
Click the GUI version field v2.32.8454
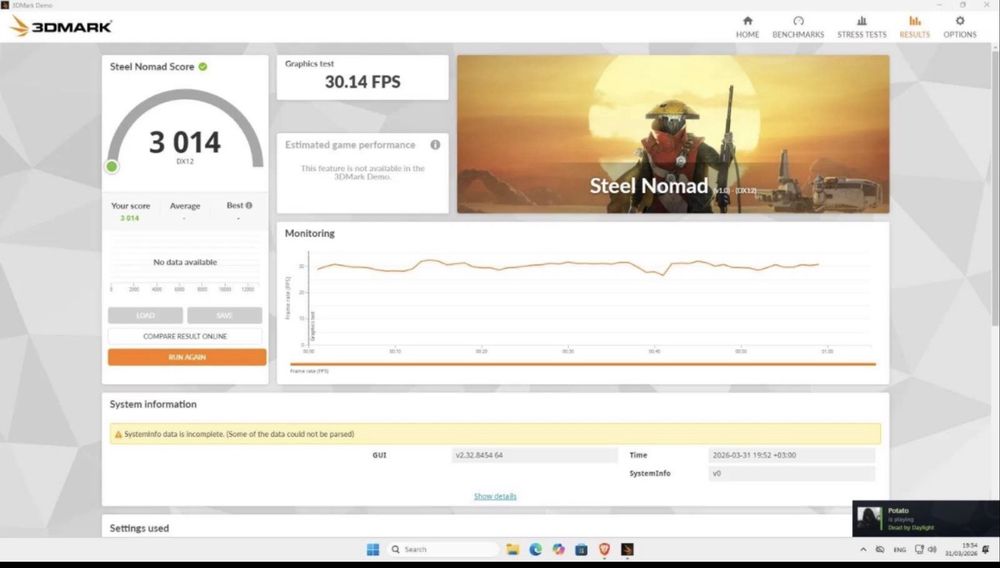(534, 455)
